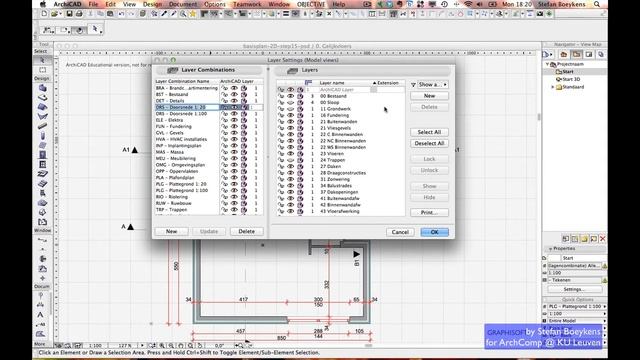Click the filter funnel icon beside Show
Viewport: 640px width, 360px height.
[413, 84]
